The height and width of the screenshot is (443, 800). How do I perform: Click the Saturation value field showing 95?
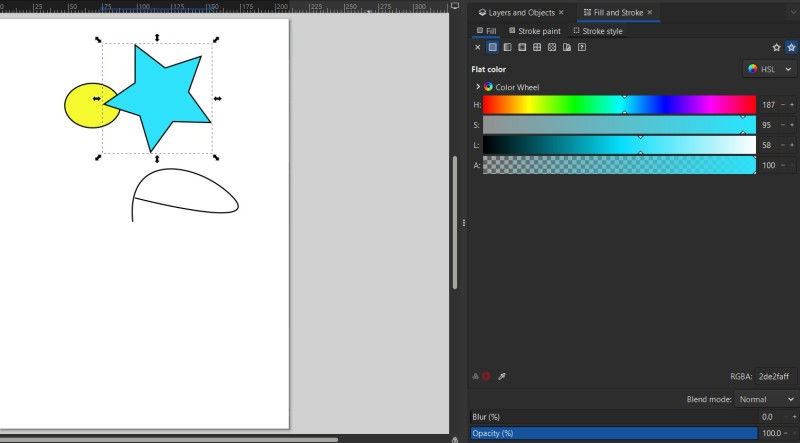(768, 125)
